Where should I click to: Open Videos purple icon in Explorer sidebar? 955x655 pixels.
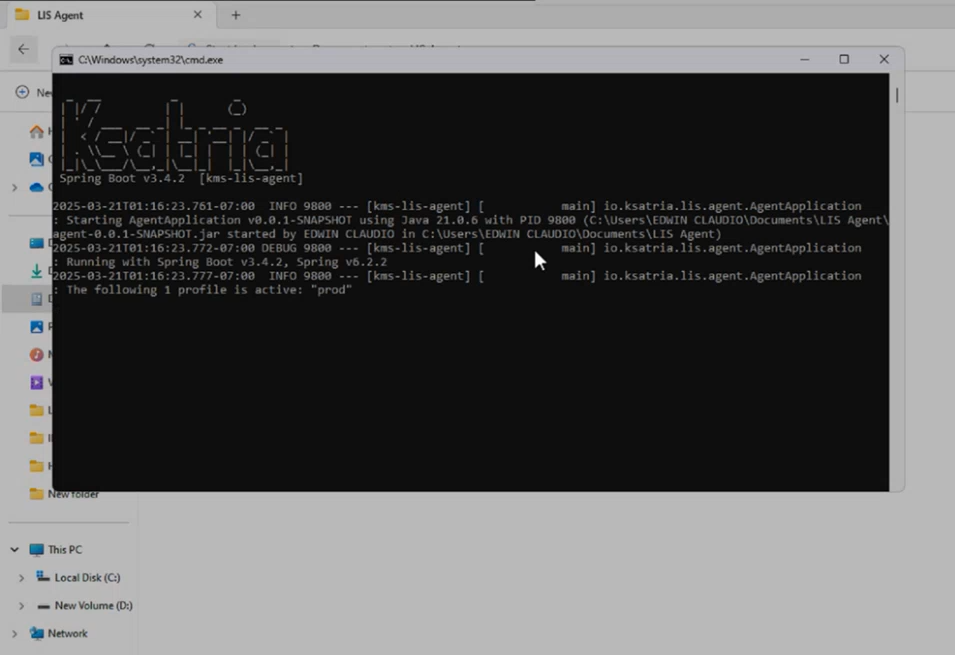click(x=37, y=382)
